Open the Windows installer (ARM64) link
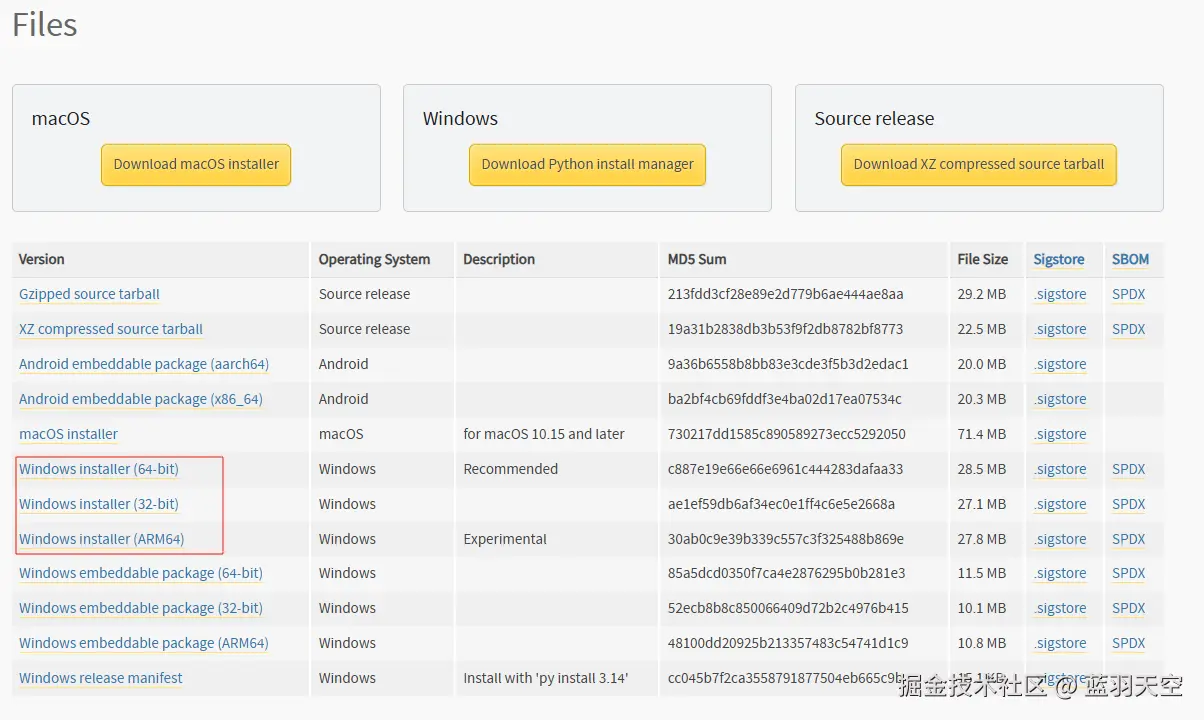 click(102, 539)
